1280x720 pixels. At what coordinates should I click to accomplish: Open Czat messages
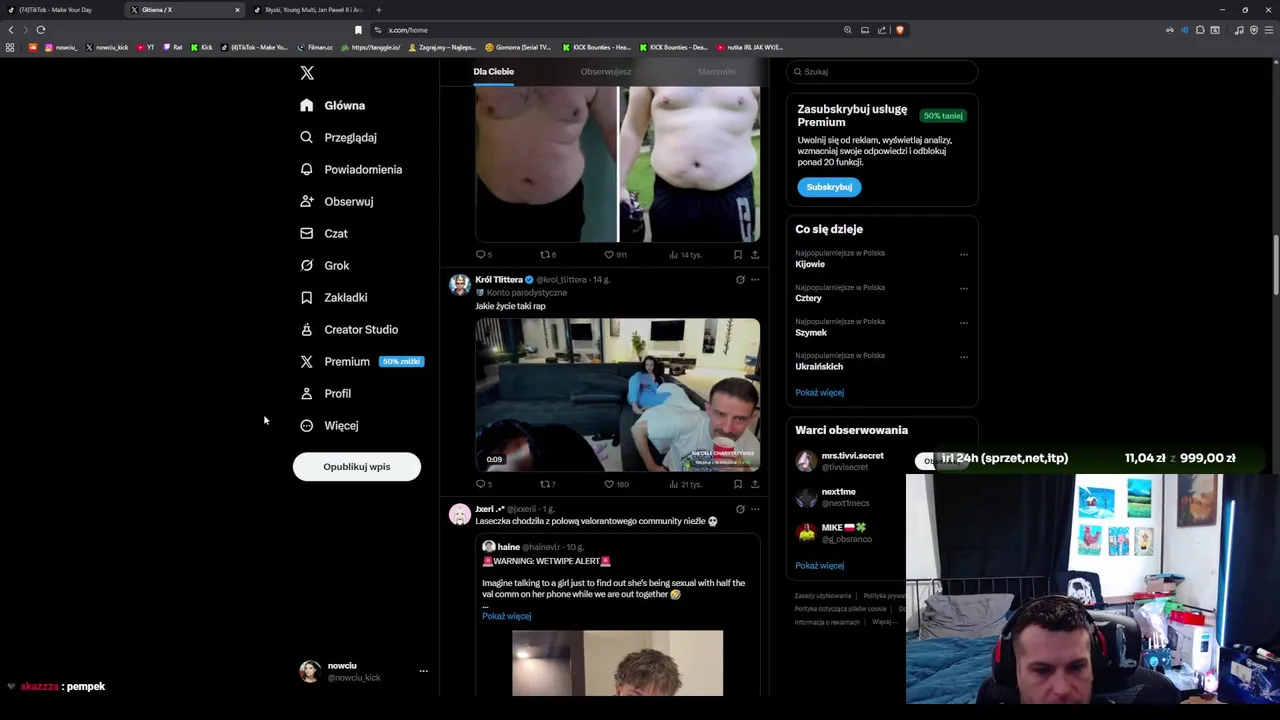[323, 233]
